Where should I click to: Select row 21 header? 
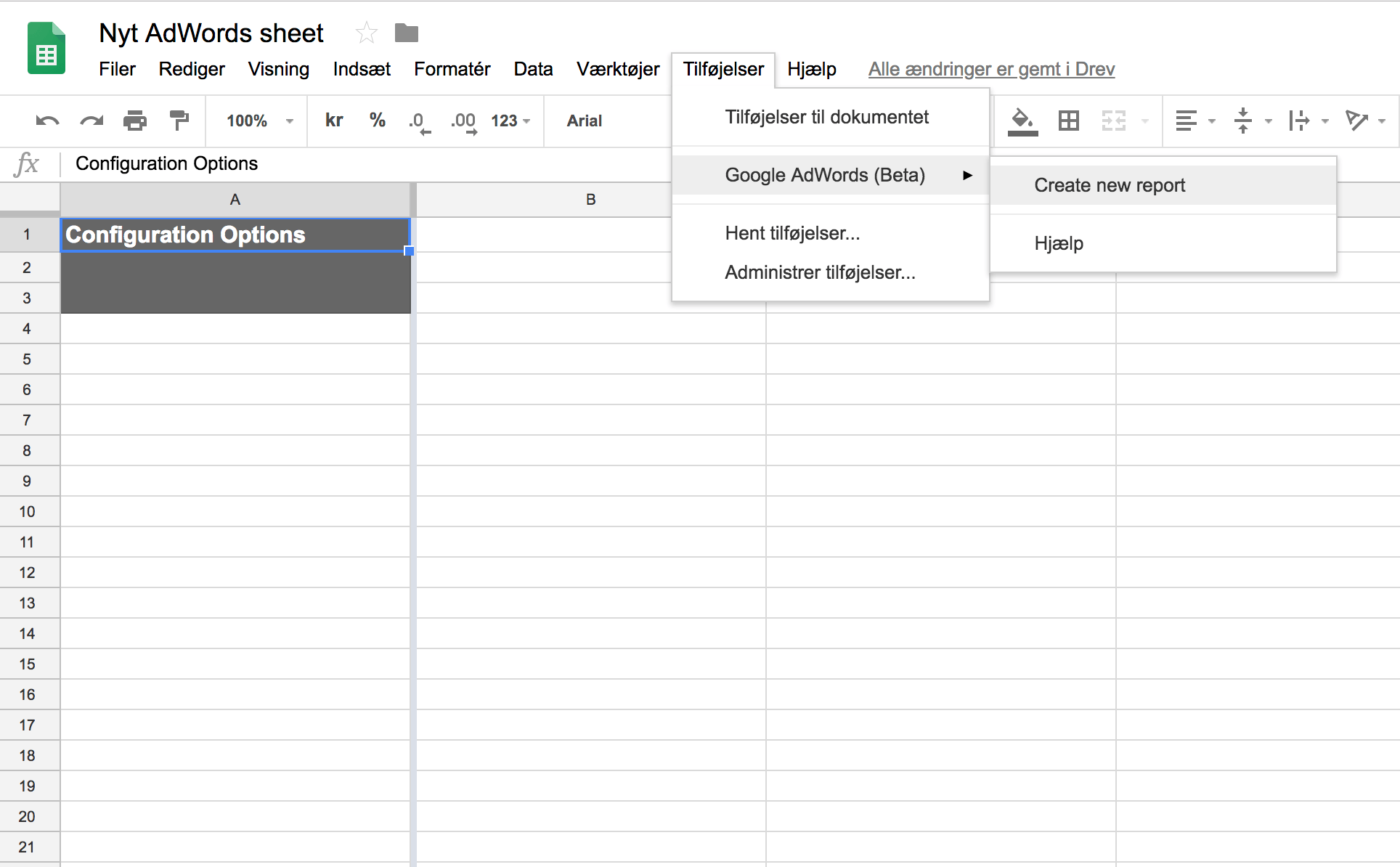30,847
